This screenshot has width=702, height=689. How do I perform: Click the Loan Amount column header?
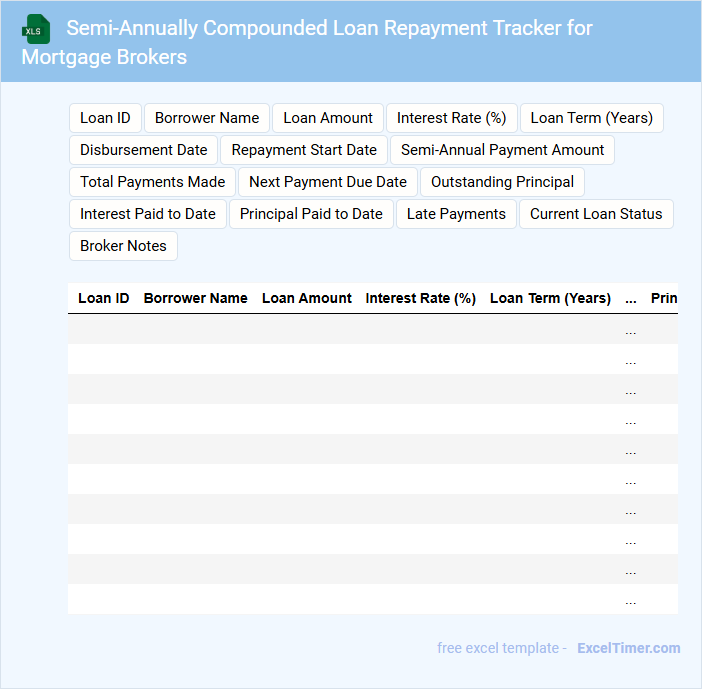pos(307,298)
